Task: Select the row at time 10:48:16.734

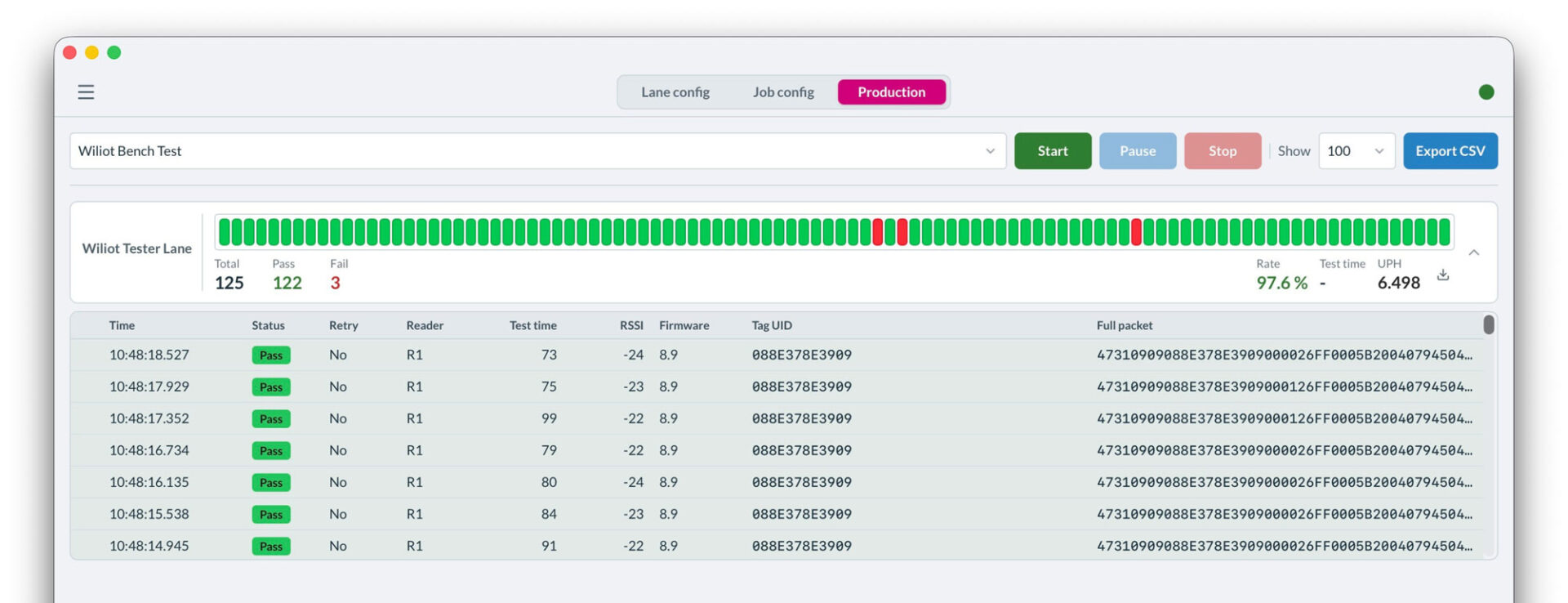Action: tap(777, 451)
